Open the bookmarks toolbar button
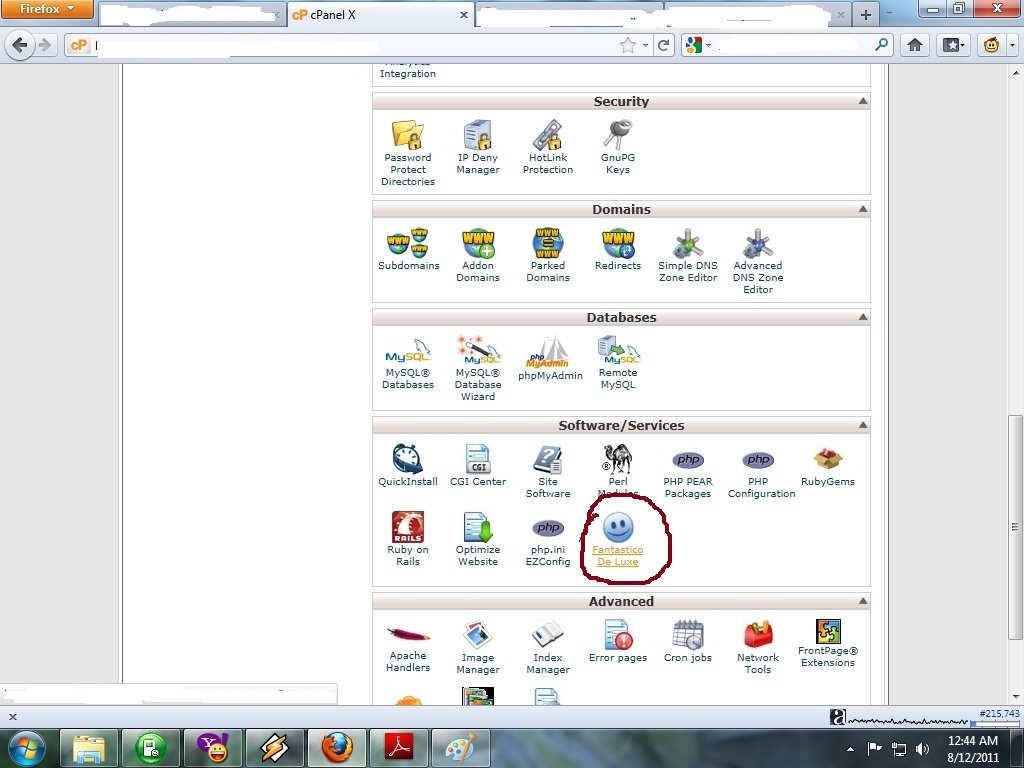This screenshot has width=1024, height=768. pos(953,45)
